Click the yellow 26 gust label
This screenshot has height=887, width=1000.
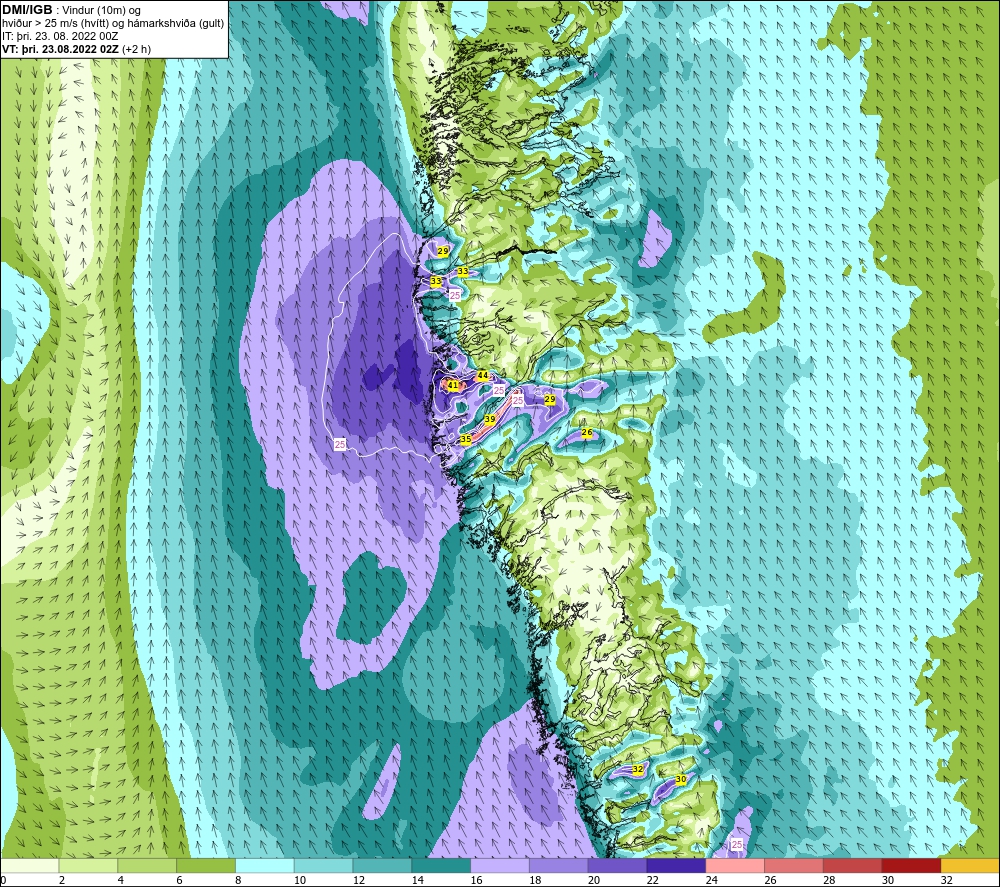coord(587,432)
